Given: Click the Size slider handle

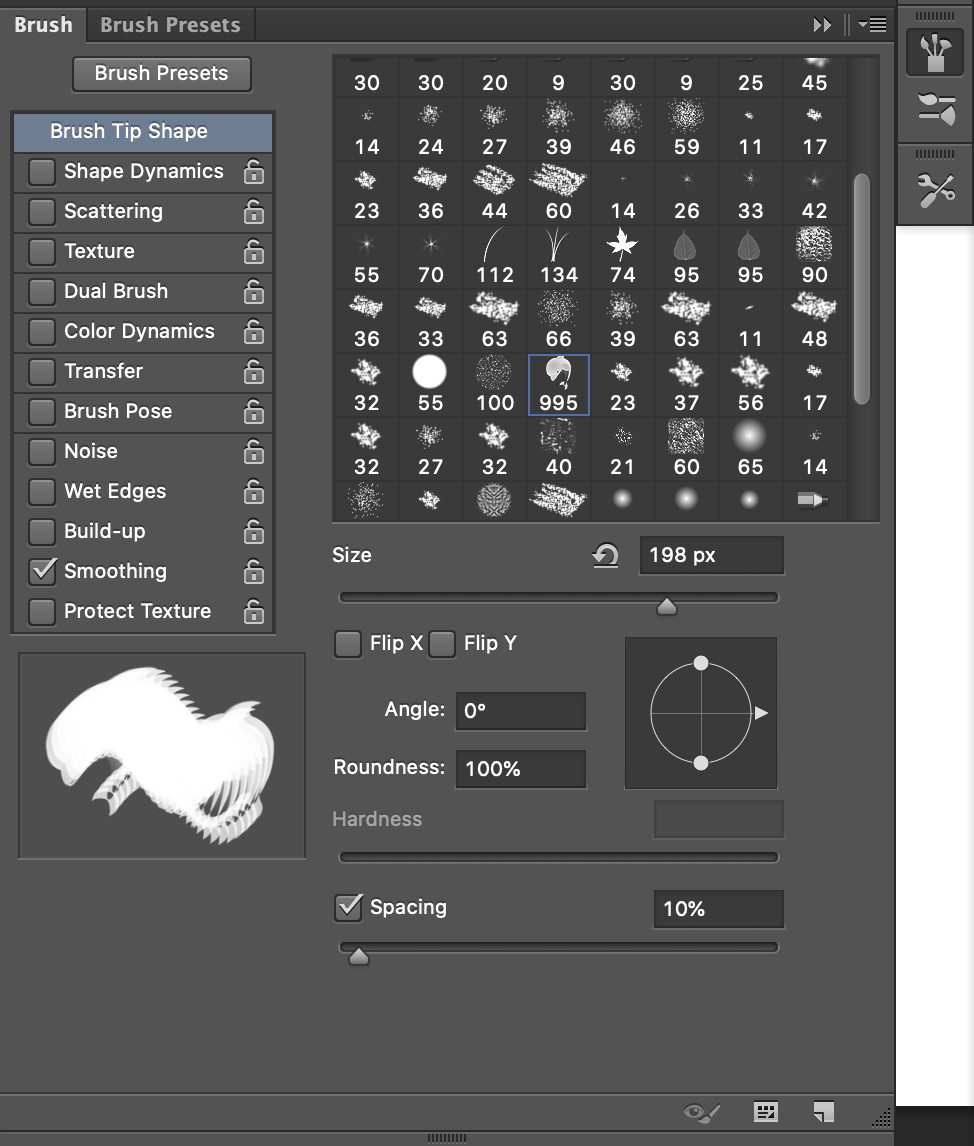Looking at the screenshot, I should tap(666, 606).
